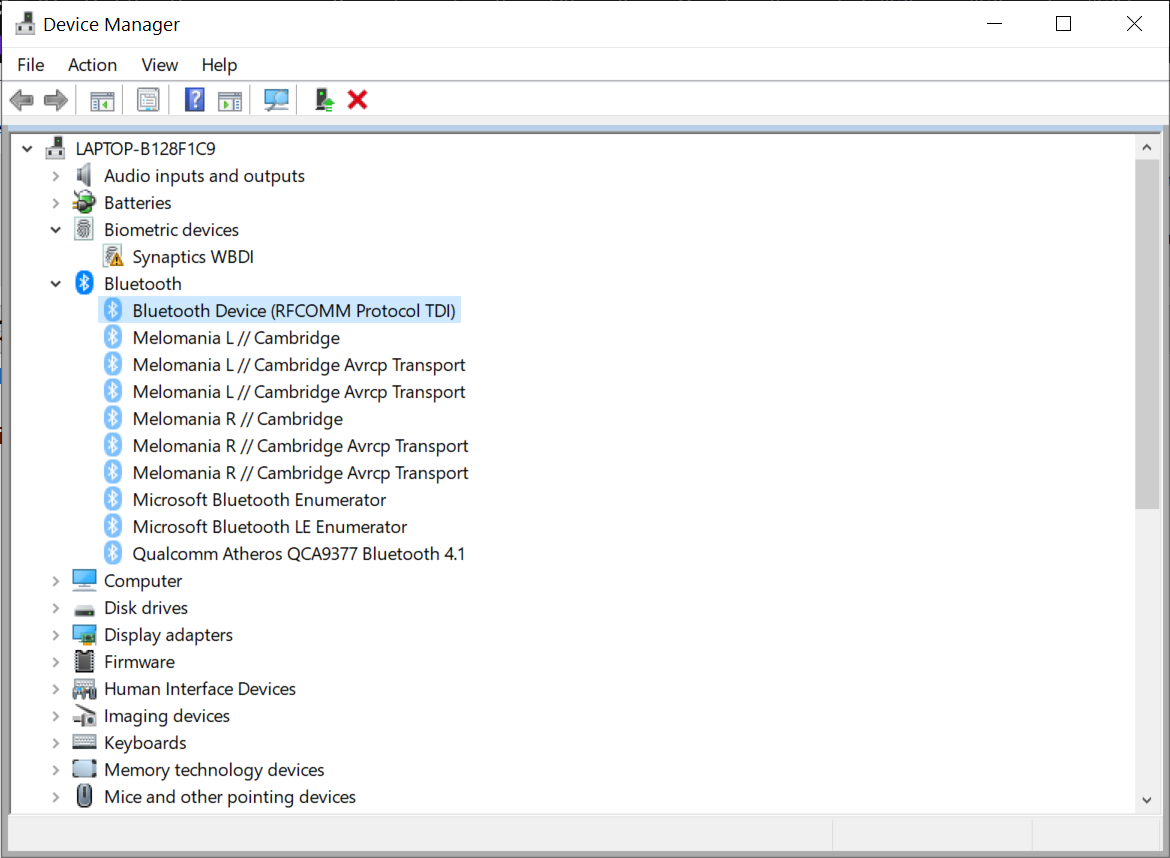Image resolution: width=1170 pixels, height=858 pixels.
Task: Minimize the Device Manager window
Action: point(994,24)
